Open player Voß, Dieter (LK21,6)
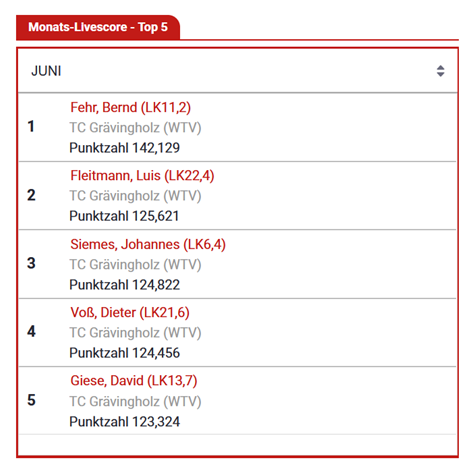Image resolution: width=468 pixels, height=466 pixels. click(130, 313)
